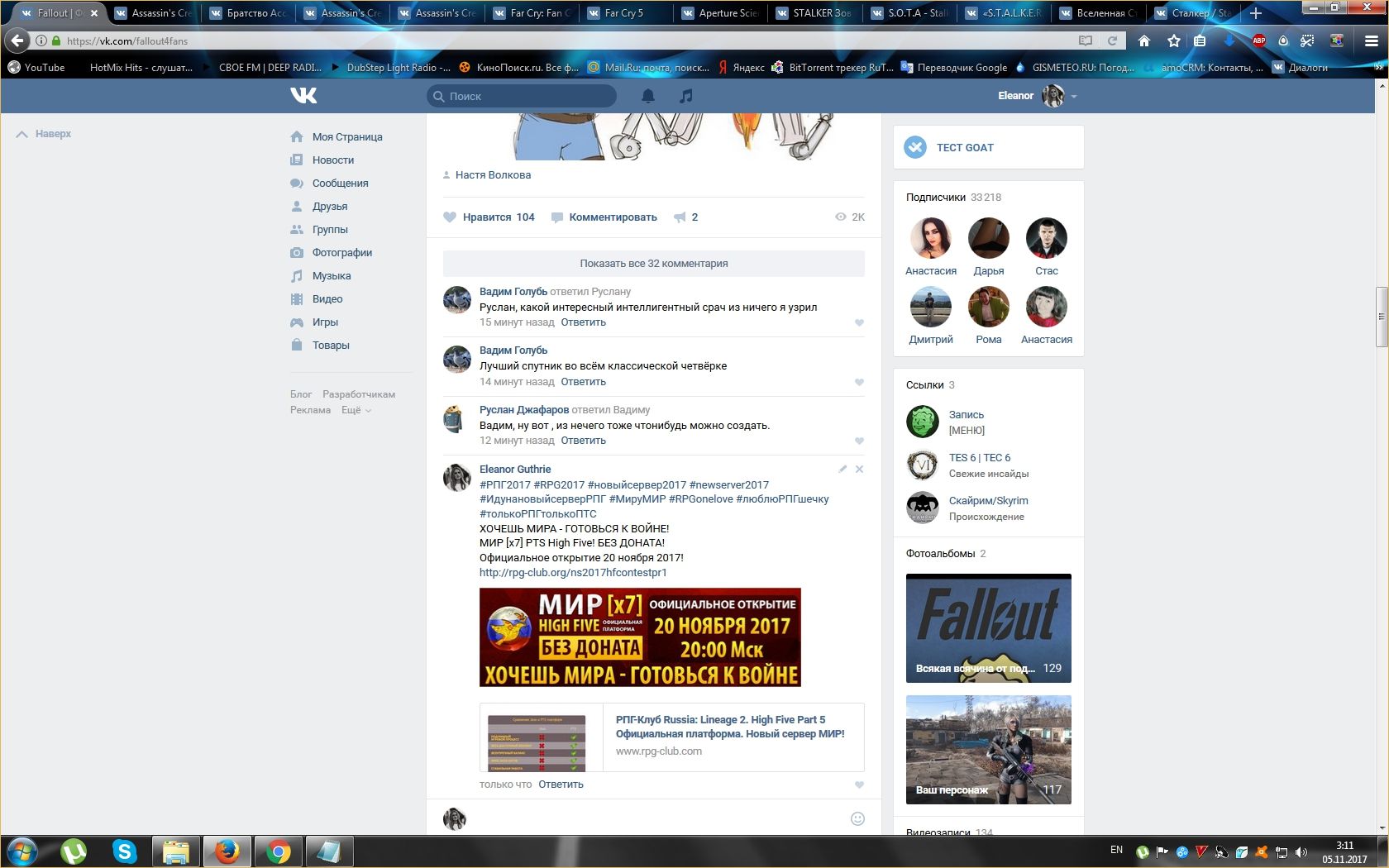
Task: Close the Fallout tab
Action: [94, 13]
